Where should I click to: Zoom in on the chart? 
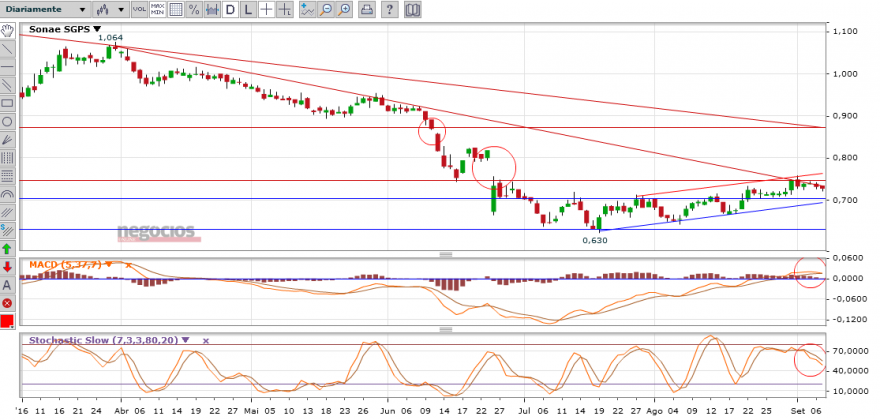(344, 10)
